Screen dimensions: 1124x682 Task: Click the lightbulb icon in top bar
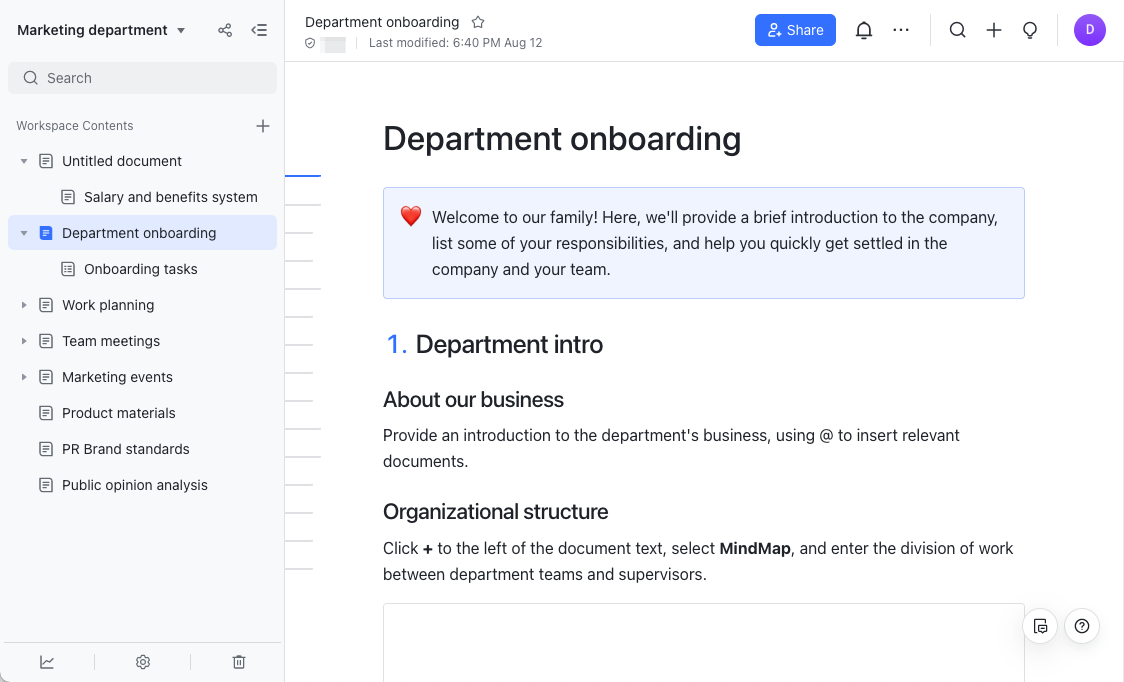[1030, 30]
